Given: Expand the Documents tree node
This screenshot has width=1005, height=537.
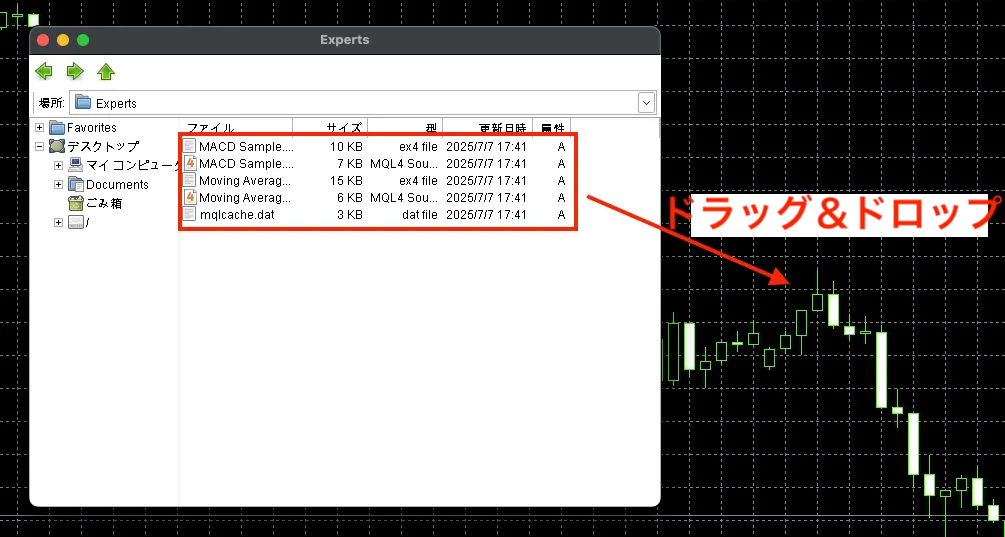Looking at the screenshot, I should pos(58,184).
